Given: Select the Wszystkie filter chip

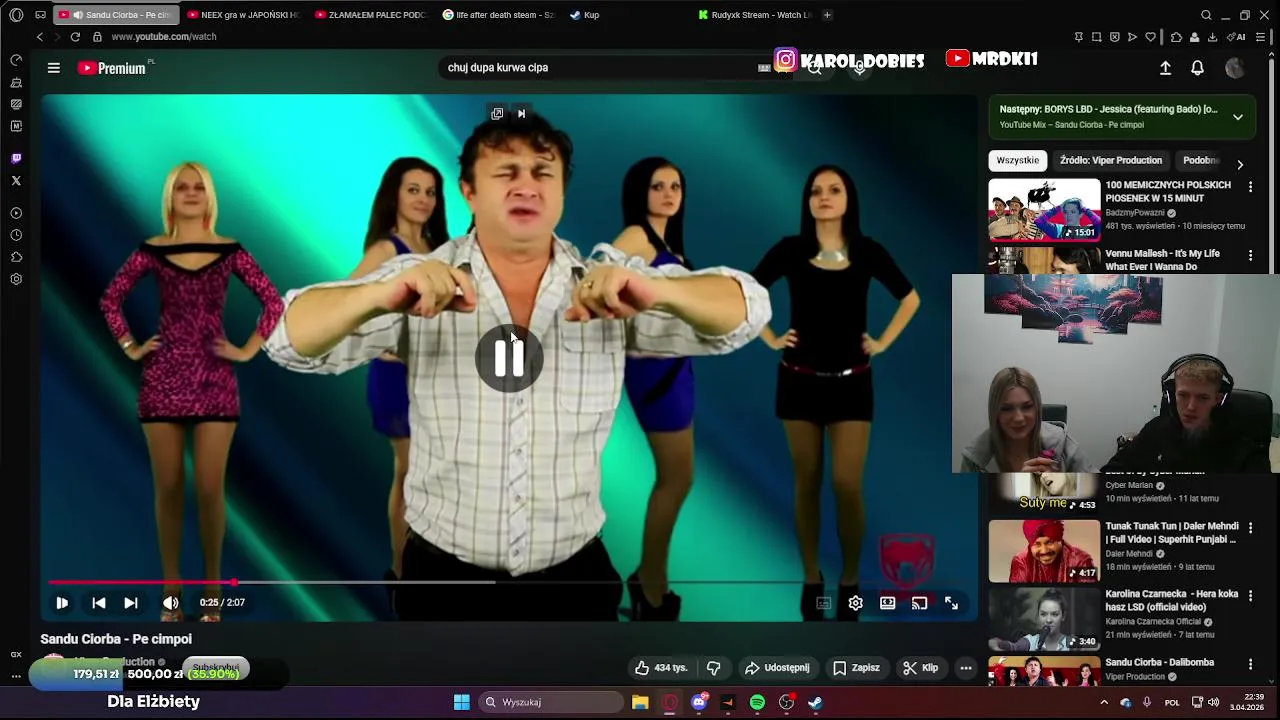Looking at the screenshot, I should (1017, 160).
